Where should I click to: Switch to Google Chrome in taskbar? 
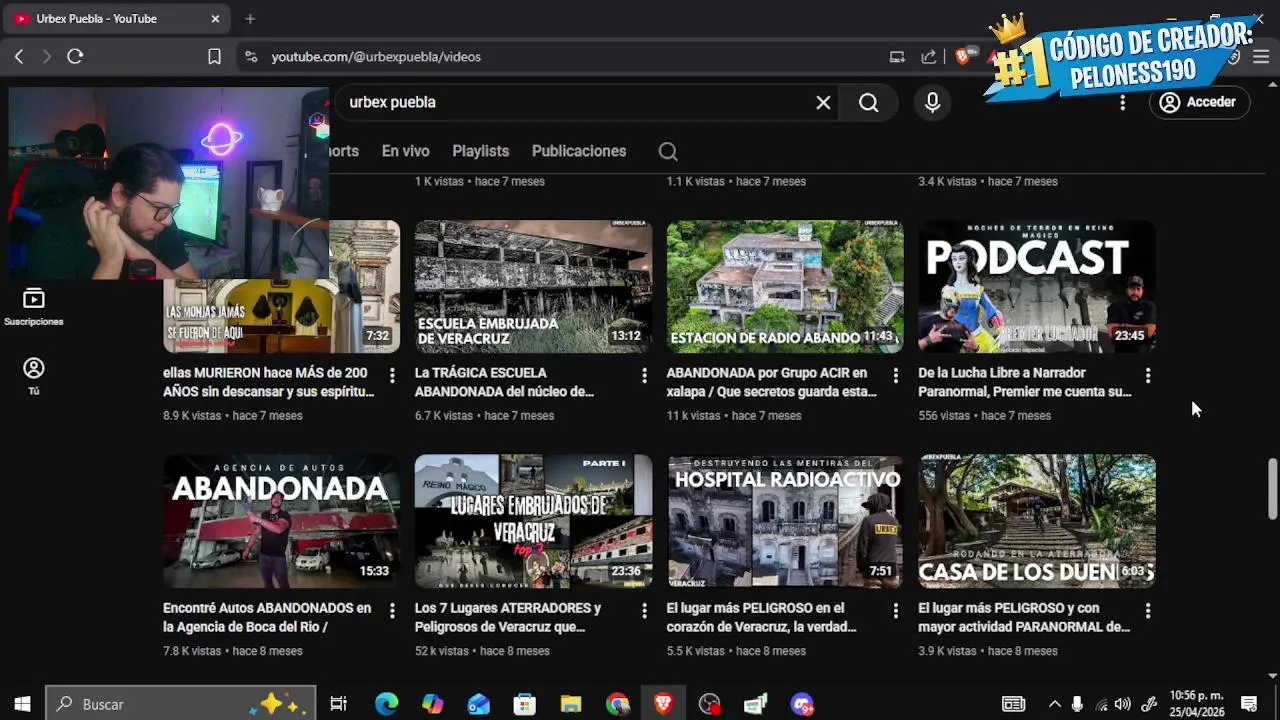(617, 704)
